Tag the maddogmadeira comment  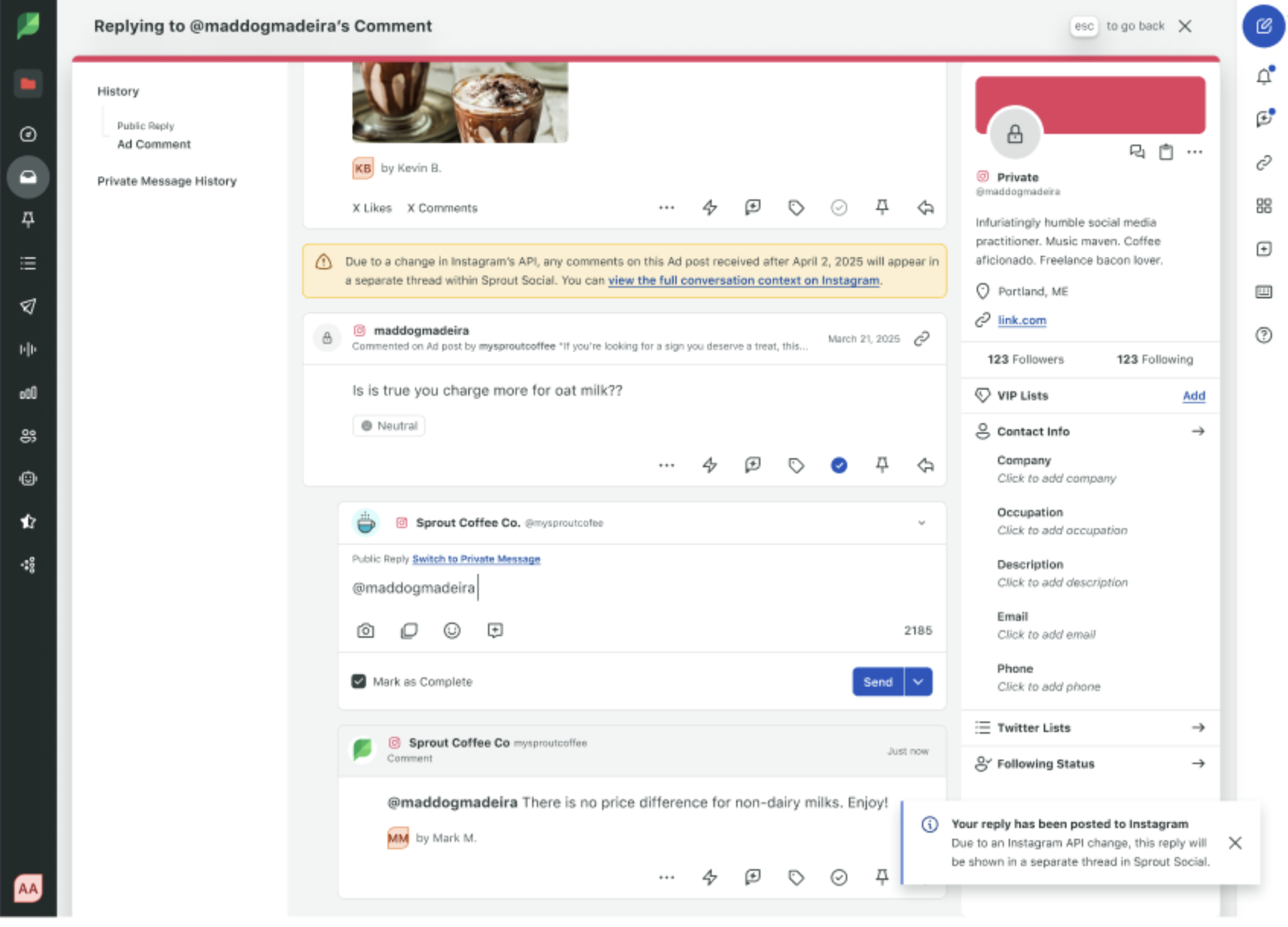[796, 466]
